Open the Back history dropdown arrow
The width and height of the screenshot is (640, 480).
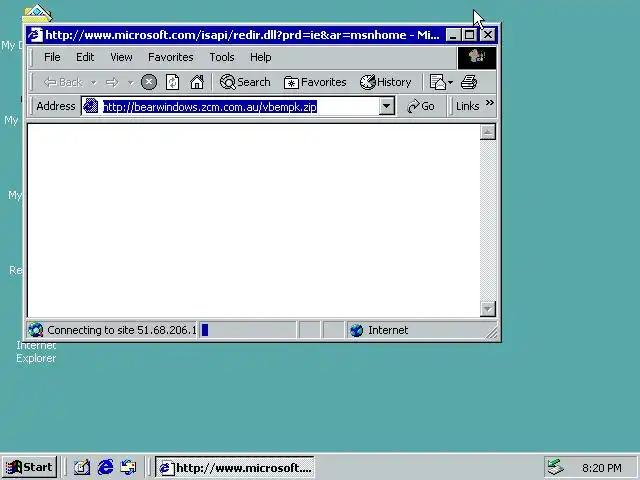tap(94, 83)
